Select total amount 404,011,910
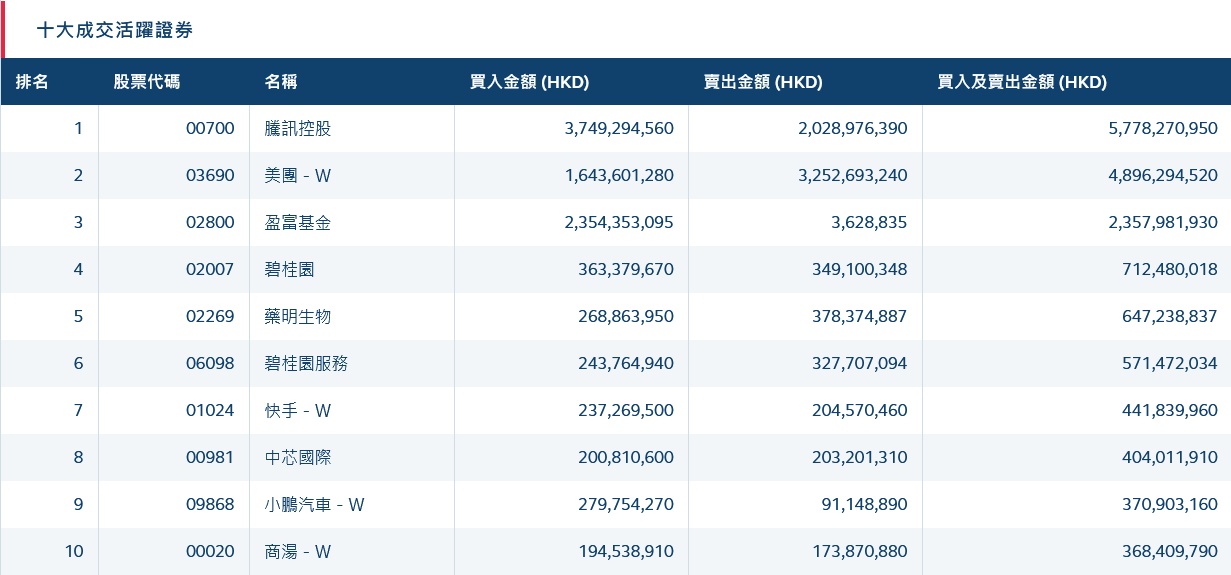The image size is (1231, 575). pyautogui.click(x=1170, y=457)
